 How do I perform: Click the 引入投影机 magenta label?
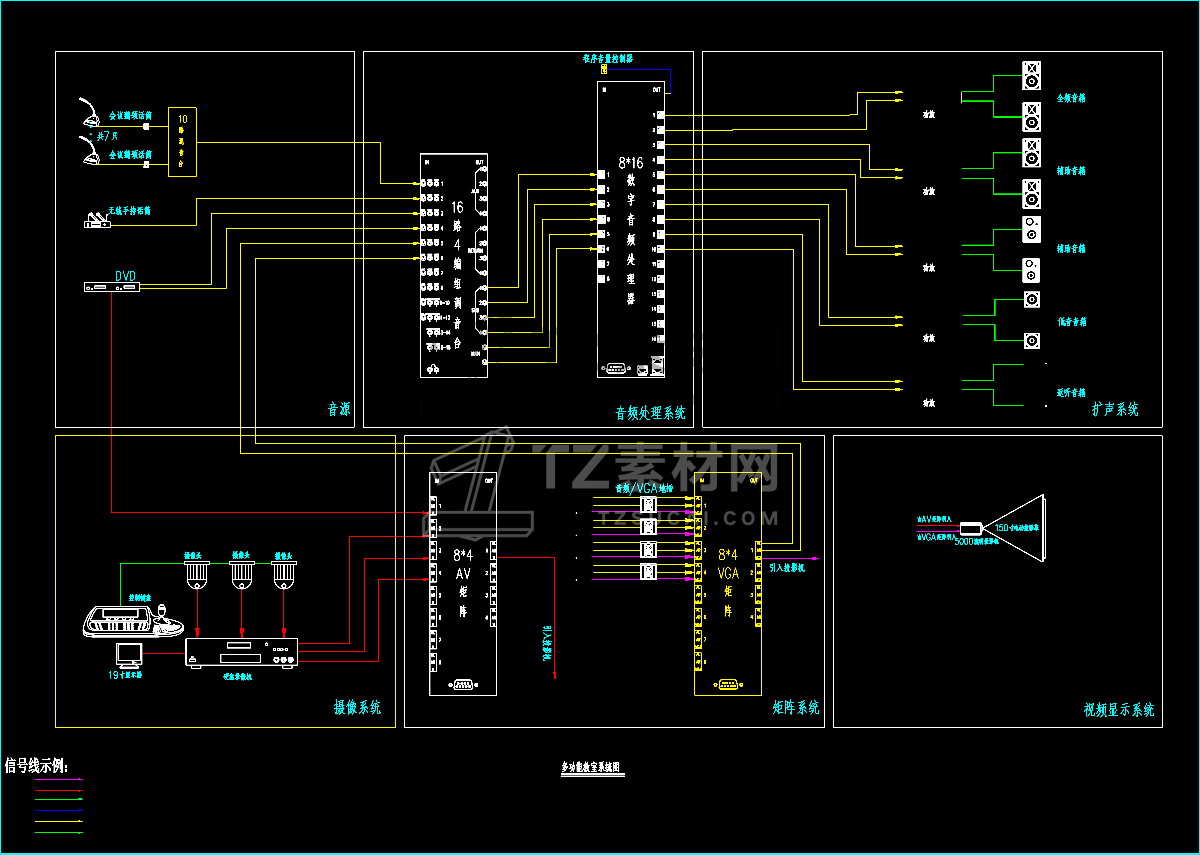788,567
